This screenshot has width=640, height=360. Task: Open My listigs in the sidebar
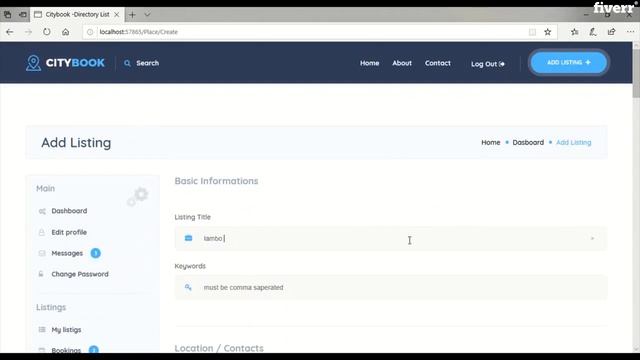coord(66,330)
